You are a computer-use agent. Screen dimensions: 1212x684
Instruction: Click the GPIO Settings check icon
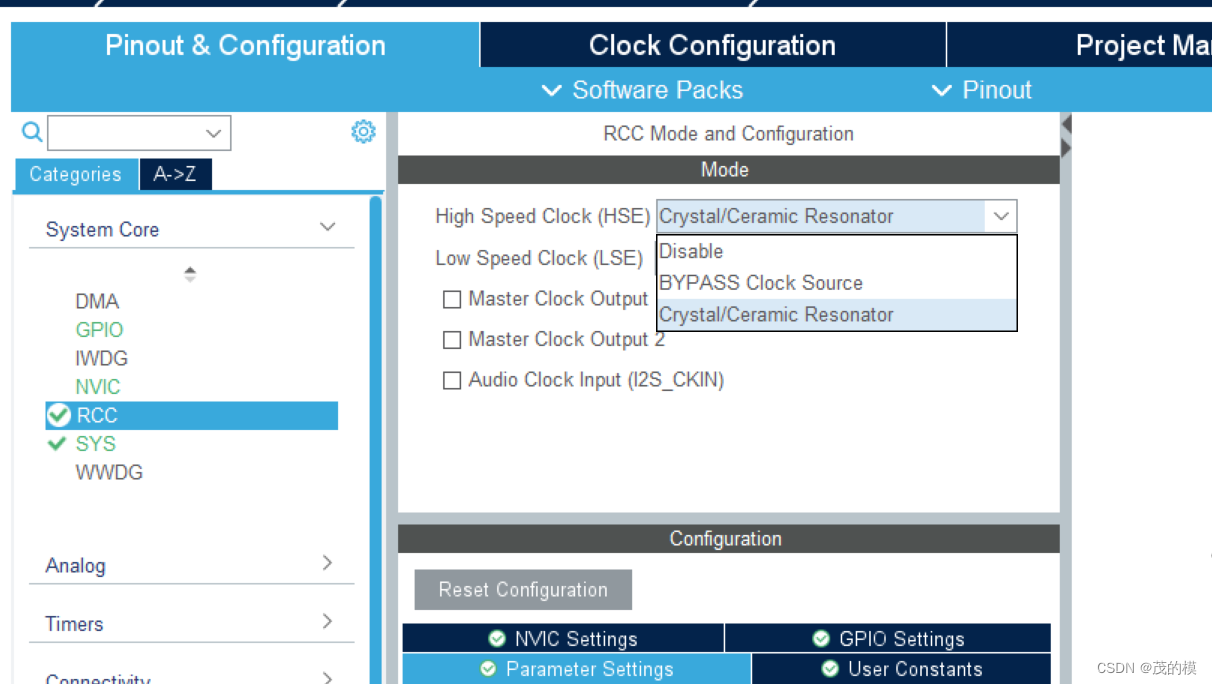[821, 638]
